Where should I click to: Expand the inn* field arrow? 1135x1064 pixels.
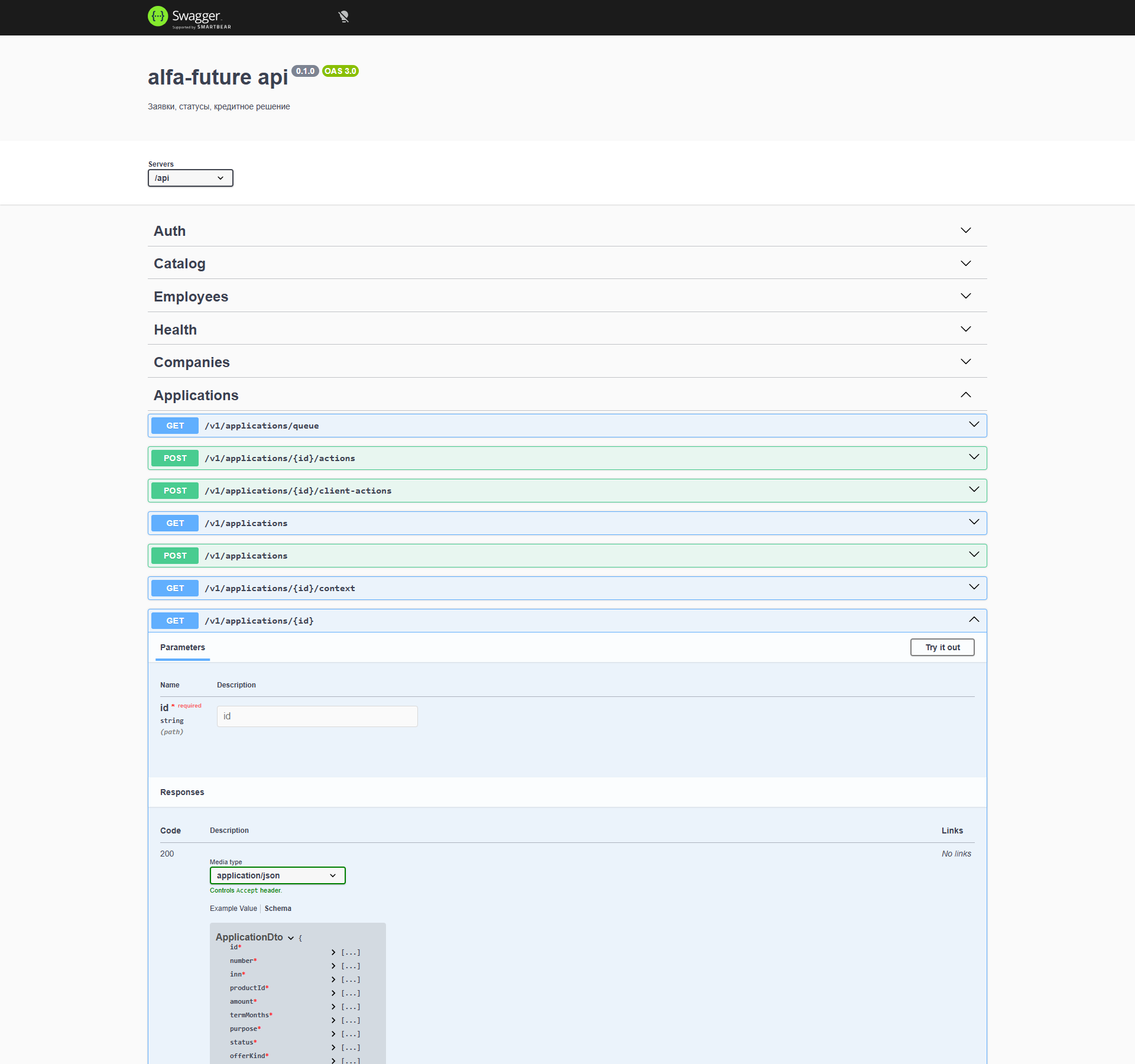pyautogui.click(x=333, y=979)
